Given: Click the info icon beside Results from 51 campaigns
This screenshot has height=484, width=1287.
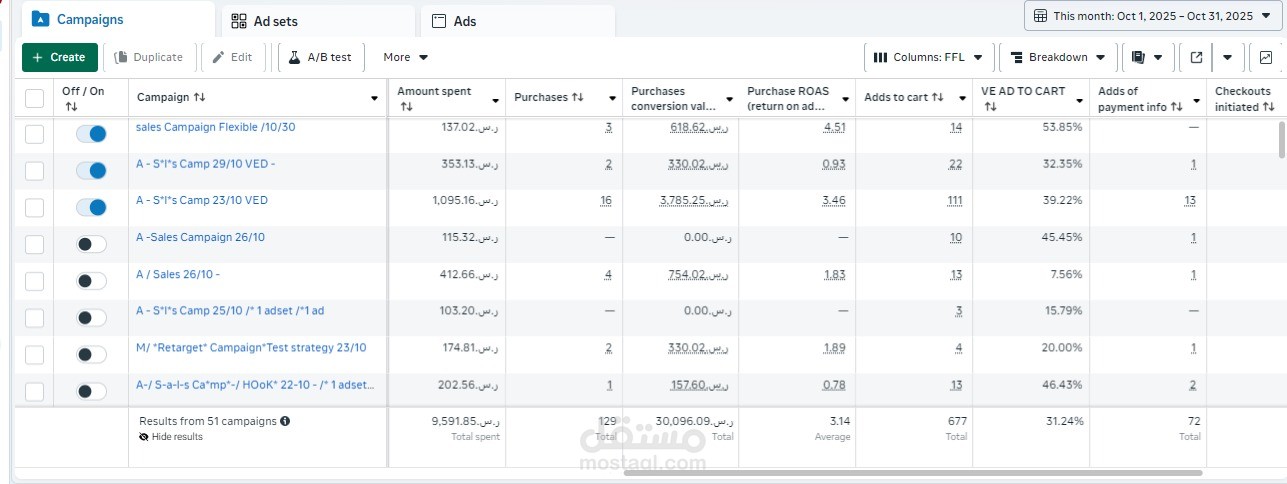Looking at the screenshot, I should 286,421.
